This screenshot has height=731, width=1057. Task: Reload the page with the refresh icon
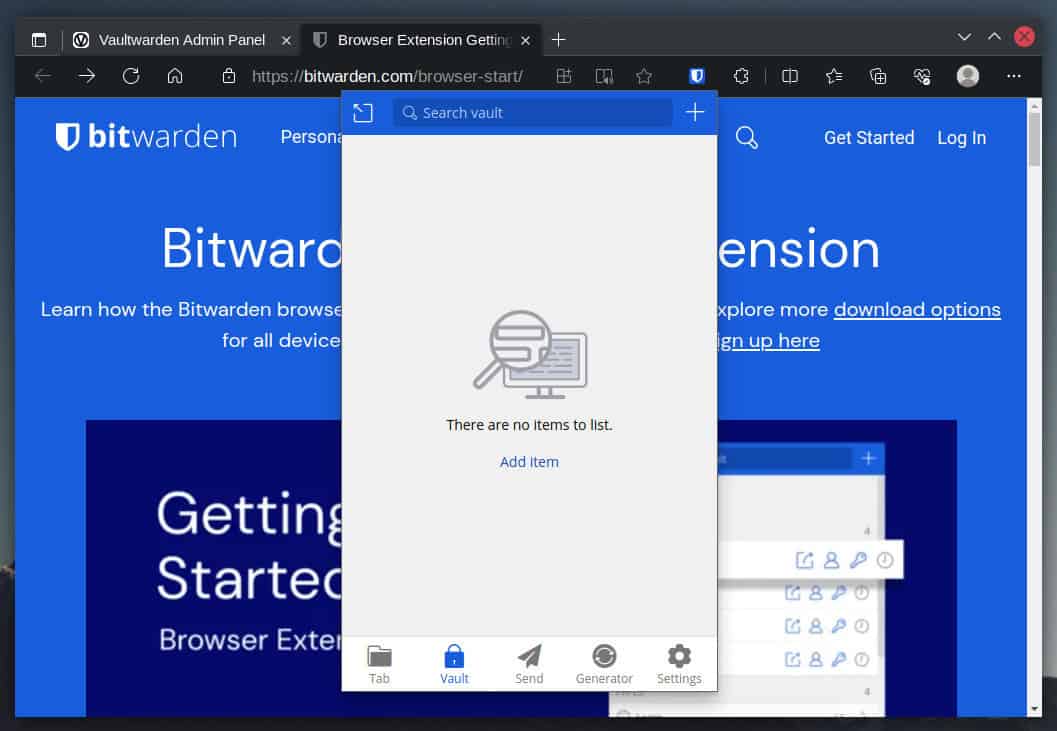coord(131,75)
